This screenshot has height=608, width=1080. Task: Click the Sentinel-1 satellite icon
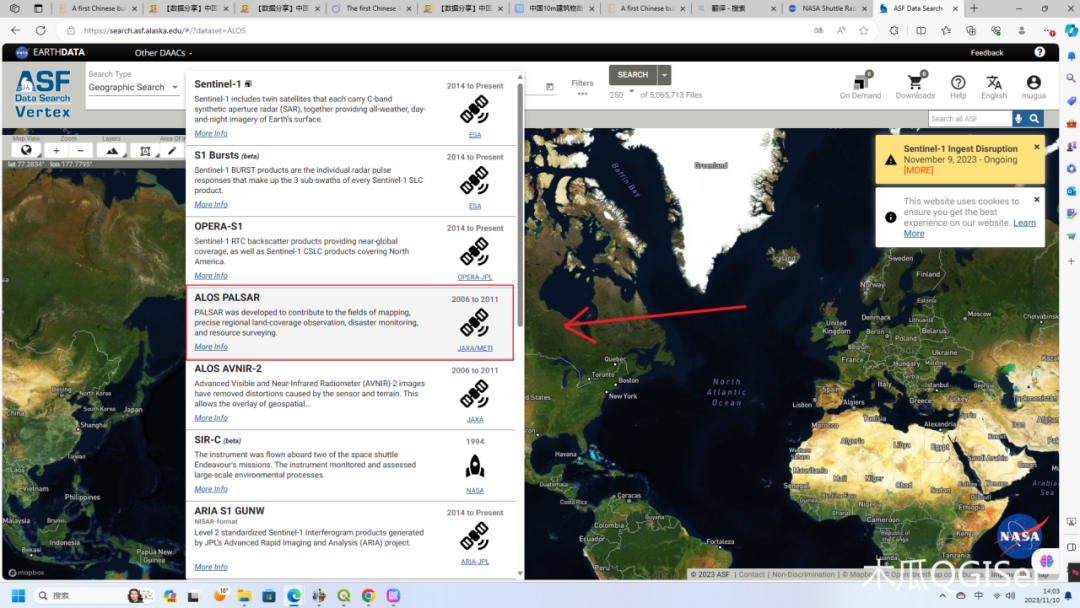pos(474,109)
